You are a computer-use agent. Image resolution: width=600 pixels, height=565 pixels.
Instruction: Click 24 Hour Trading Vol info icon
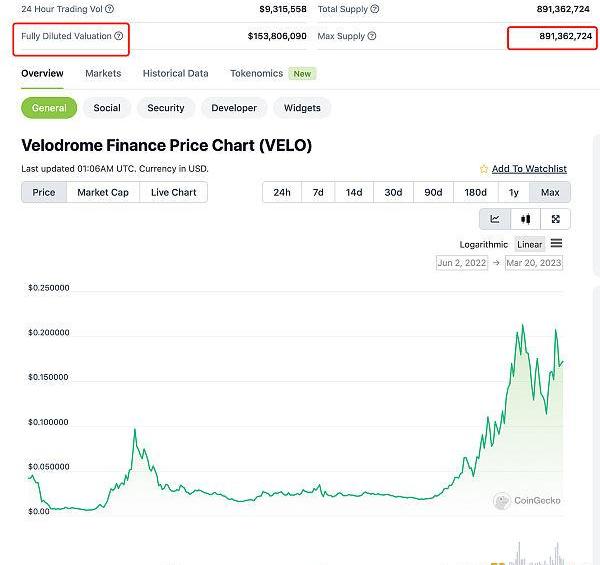(x=109, y=9)
